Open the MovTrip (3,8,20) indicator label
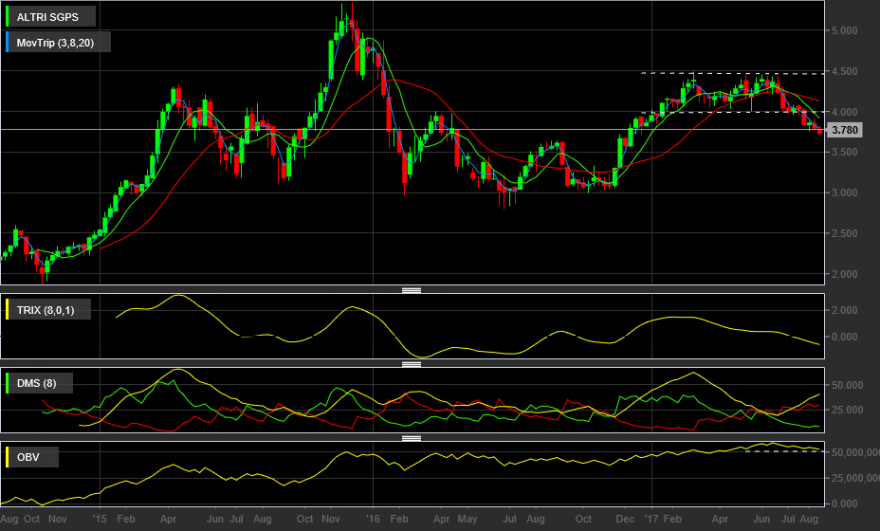880x531 pixels. [55, 43]
